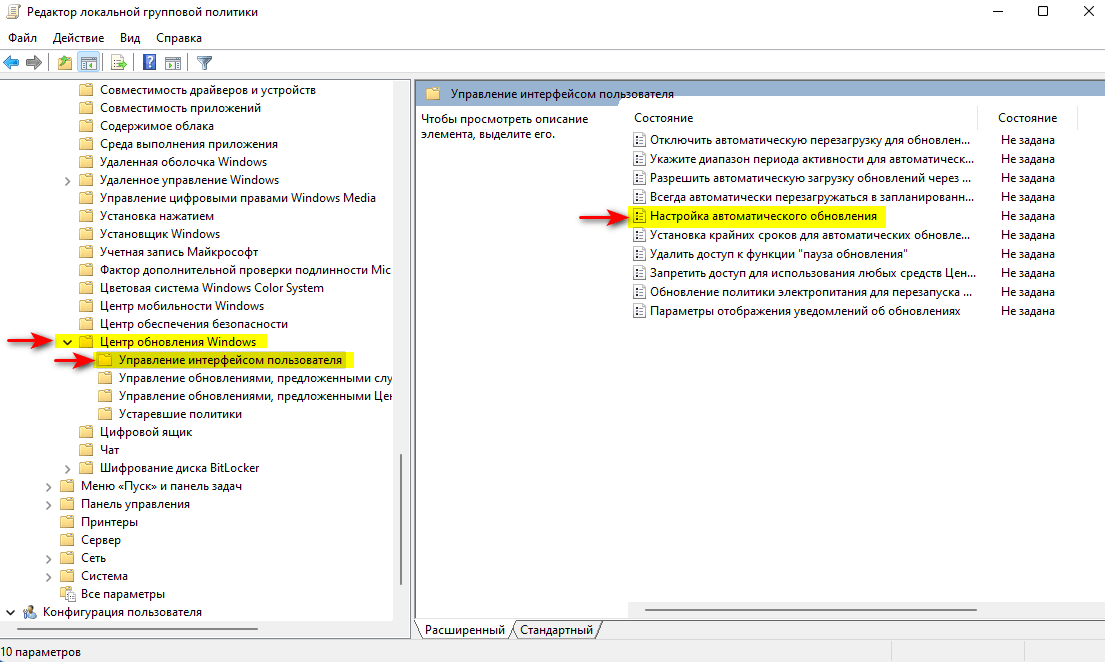
Task: Click the tree pane vertical scrollbar
Action: tap(400, 520)
